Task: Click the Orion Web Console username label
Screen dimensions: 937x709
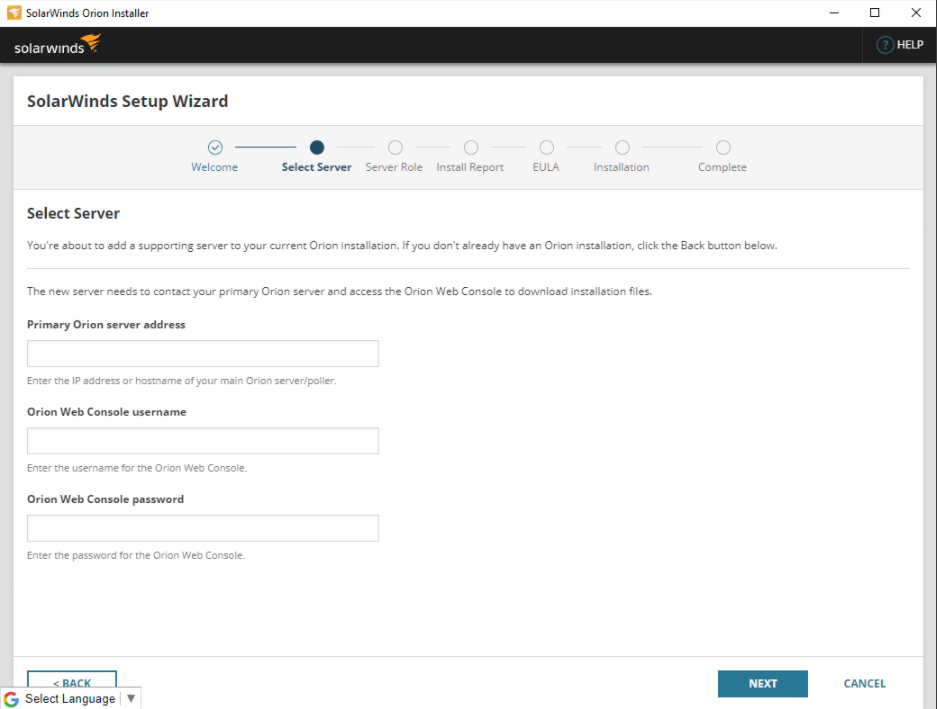Action: [x=106, y=412]
